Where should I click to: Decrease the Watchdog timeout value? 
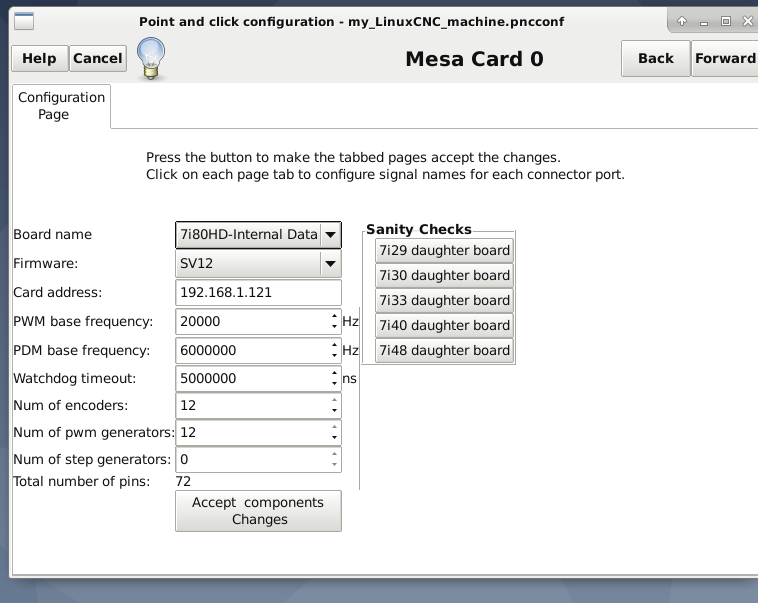pyautogui.click(x=334, y=384)
